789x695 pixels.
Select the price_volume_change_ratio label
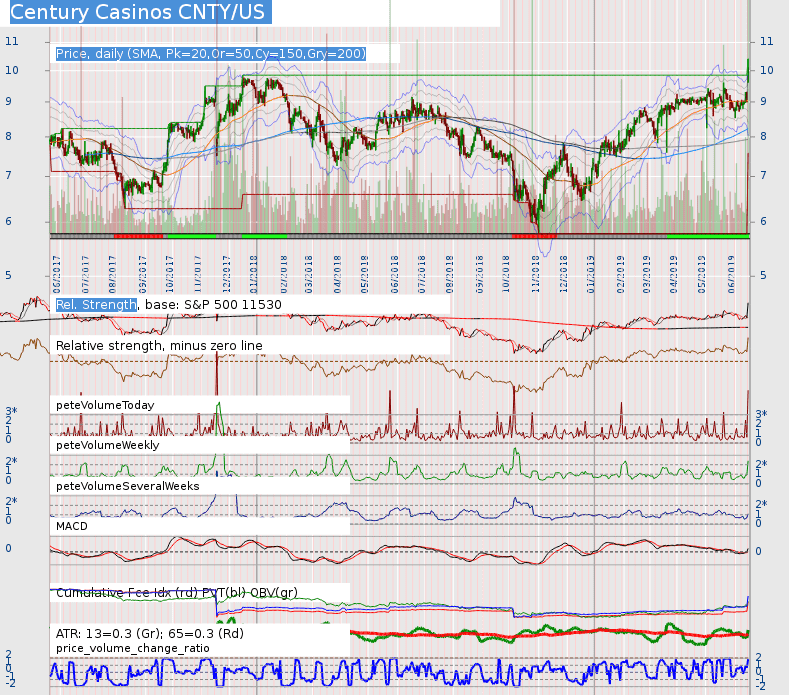click(x=133, y=648)
